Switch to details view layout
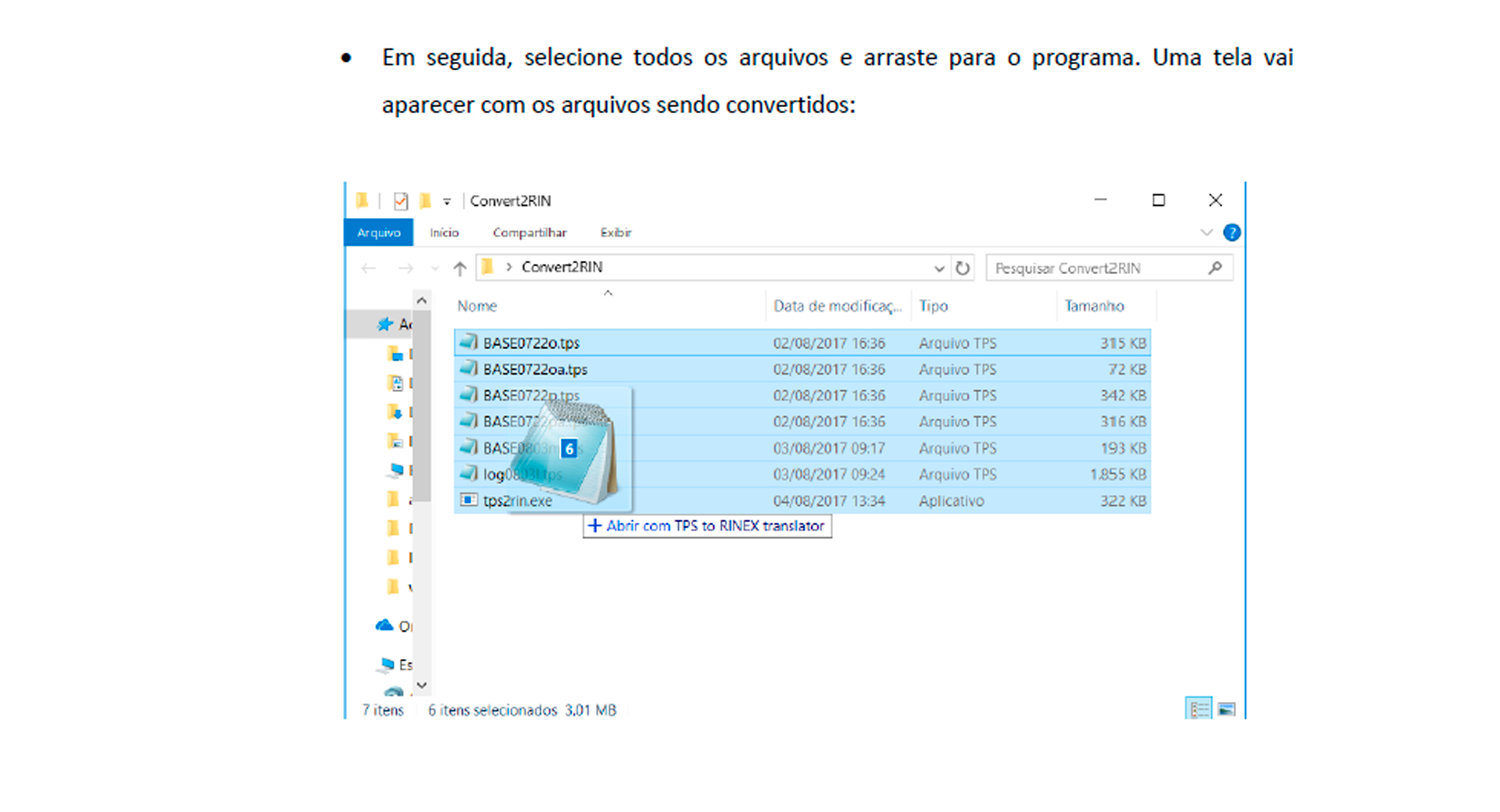The image size is (1500, 812). pyautogui.click(x=1198, y=709)
